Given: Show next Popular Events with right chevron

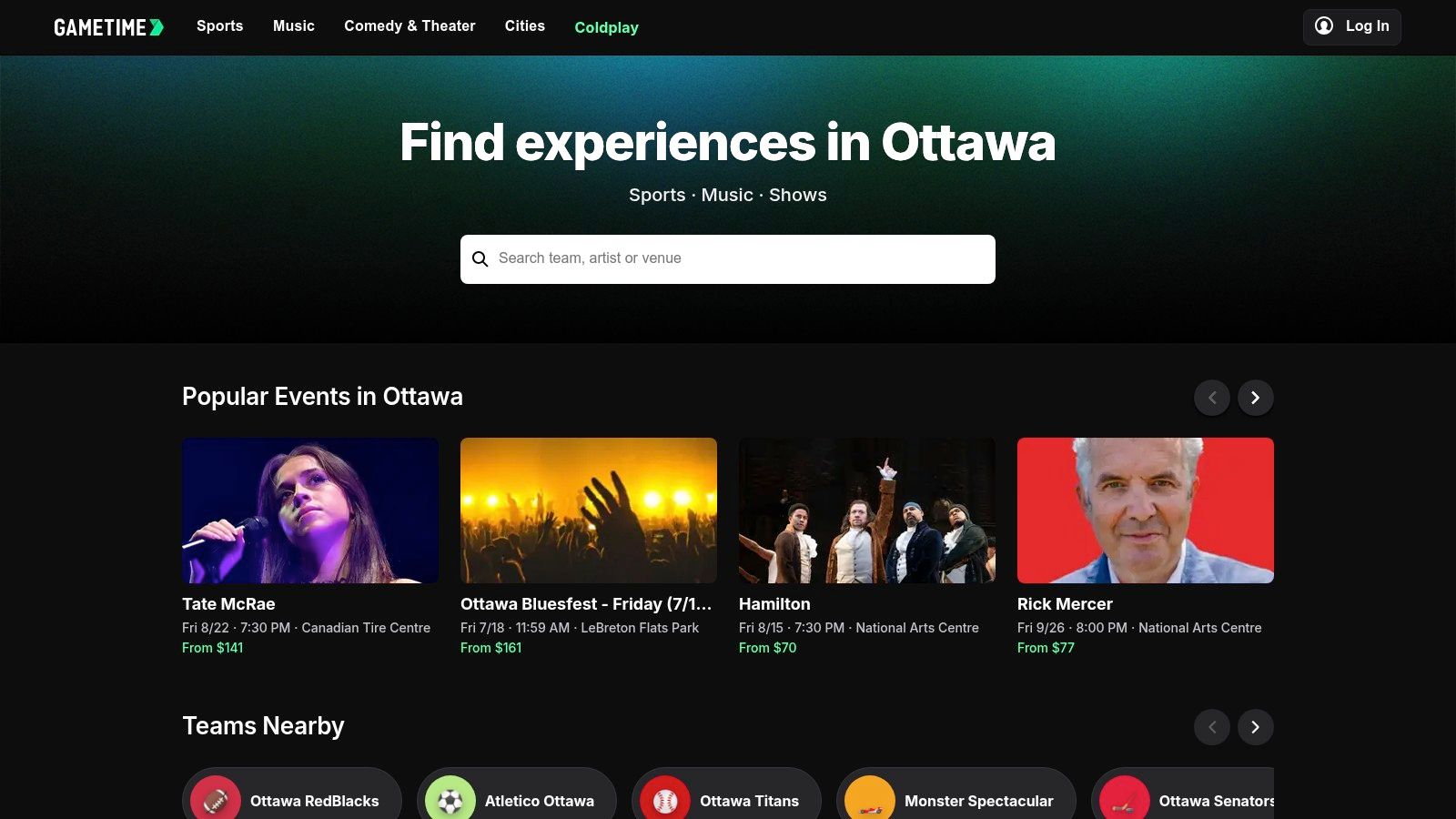Looking at the screenshot, I should [1256, 398].
